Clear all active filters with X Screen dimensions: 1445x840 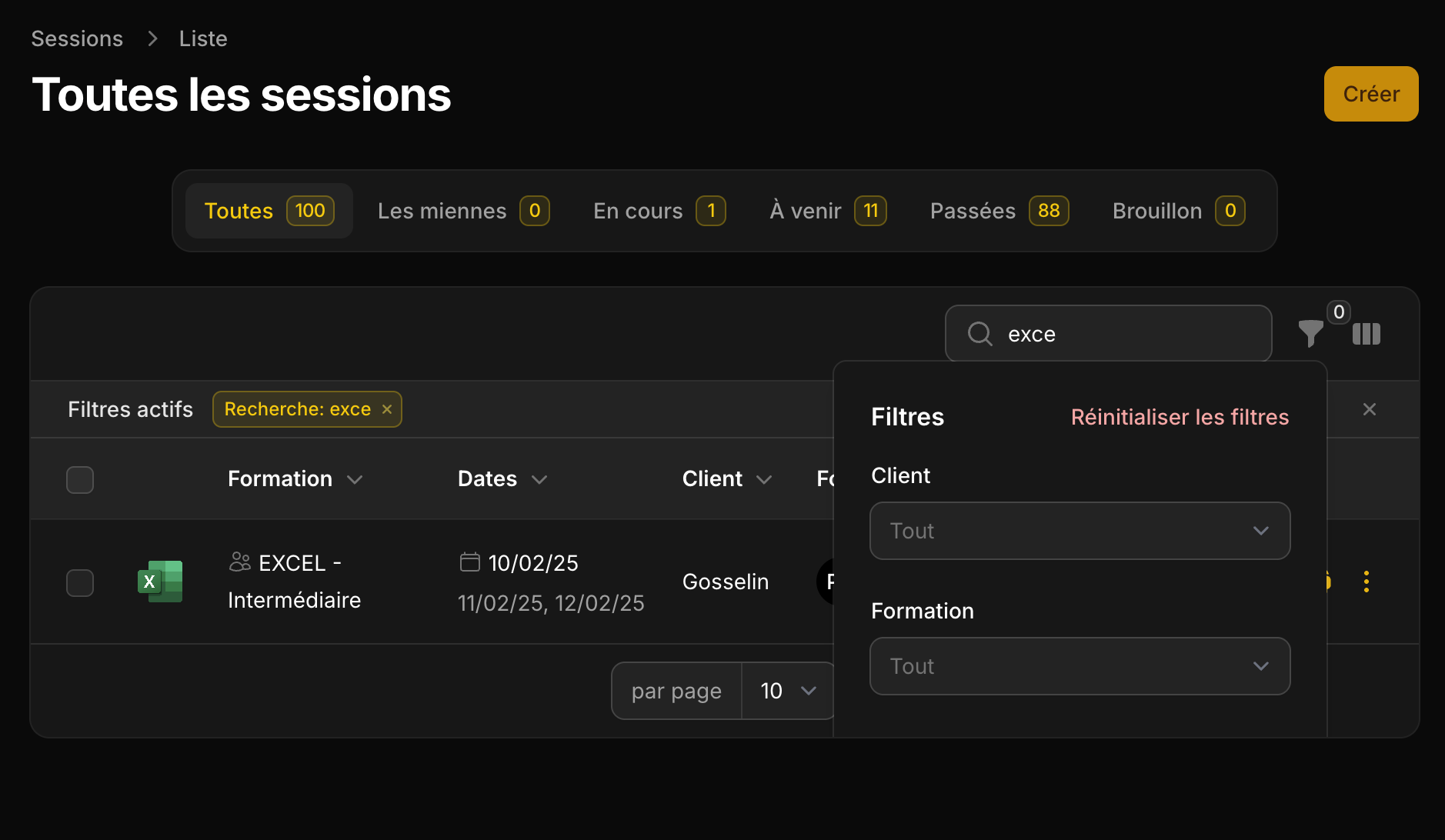(1369, 409)
